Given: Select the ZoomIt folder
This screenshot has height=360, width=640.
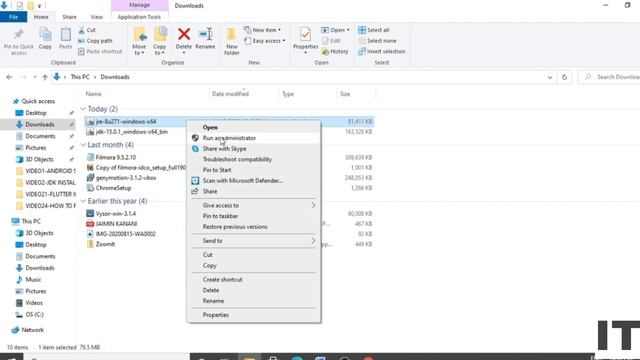Looking at the screenshot, I should click(105, 244).
